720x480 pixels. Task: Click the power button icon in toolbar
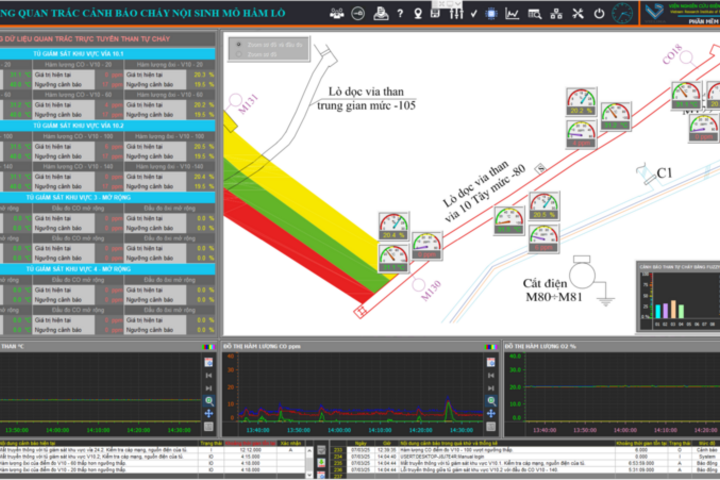pos(599,13)
